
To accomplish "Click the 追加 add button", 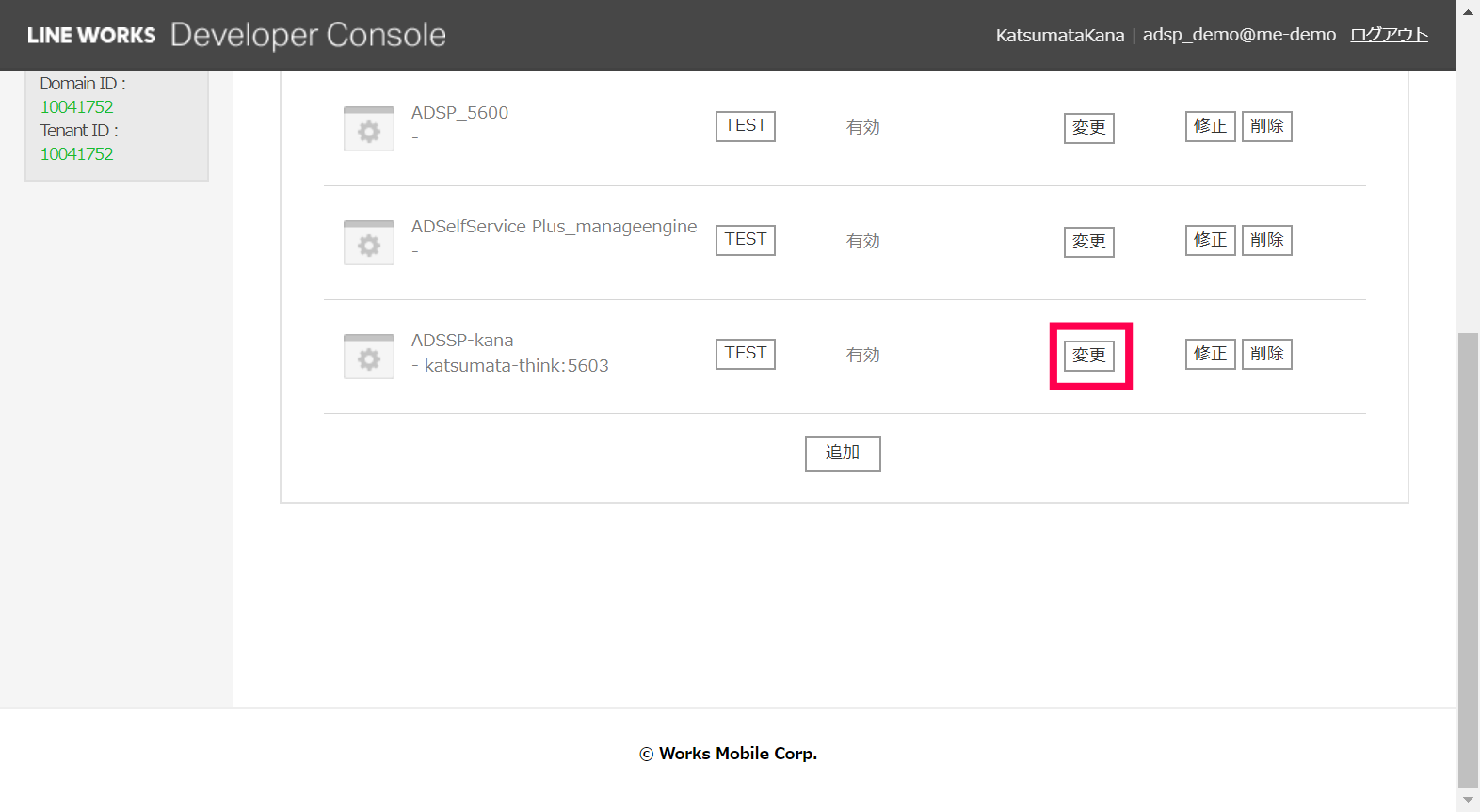I will 843,454.
